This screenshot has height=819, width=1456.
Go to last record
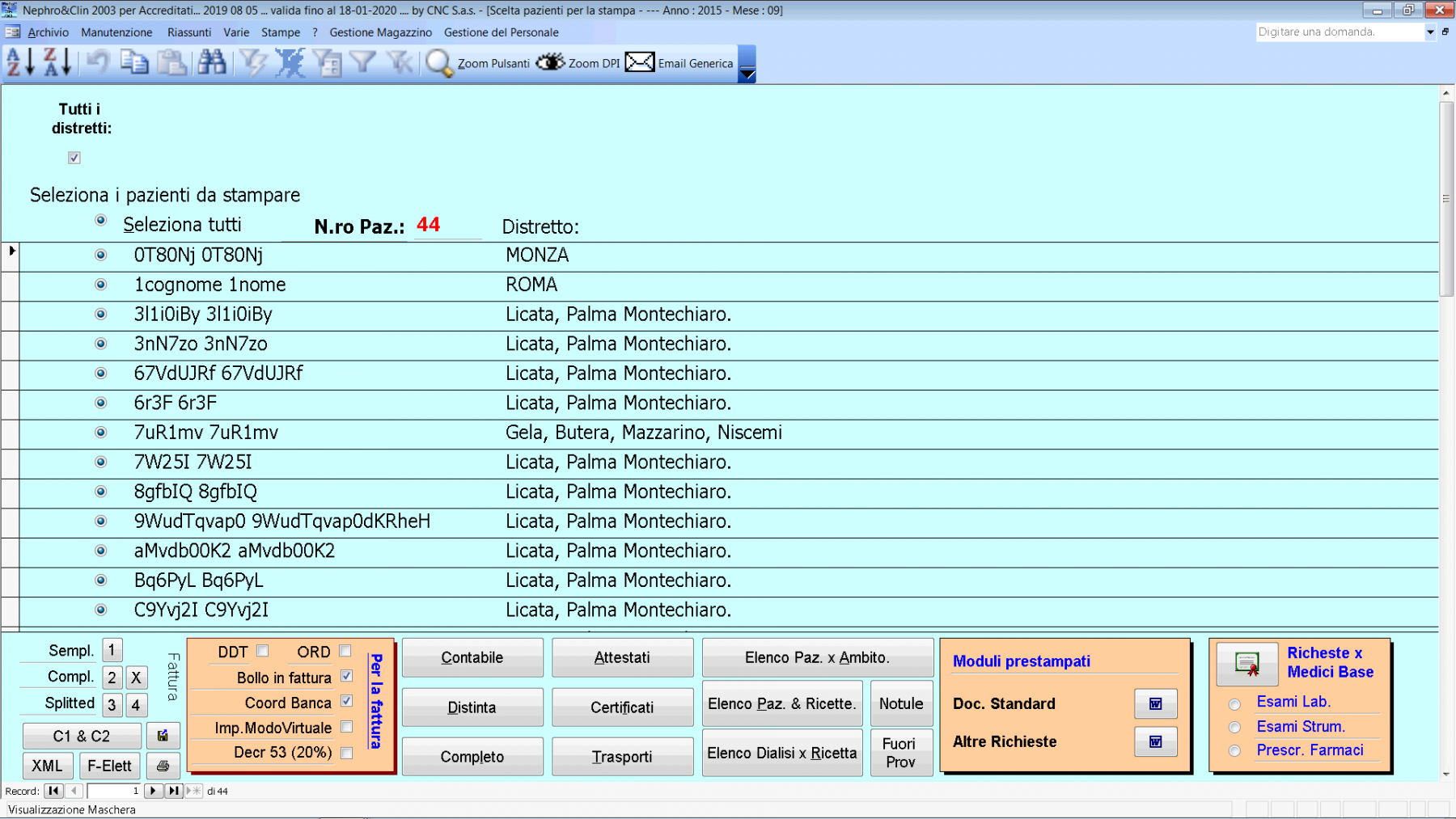(174, 791)
